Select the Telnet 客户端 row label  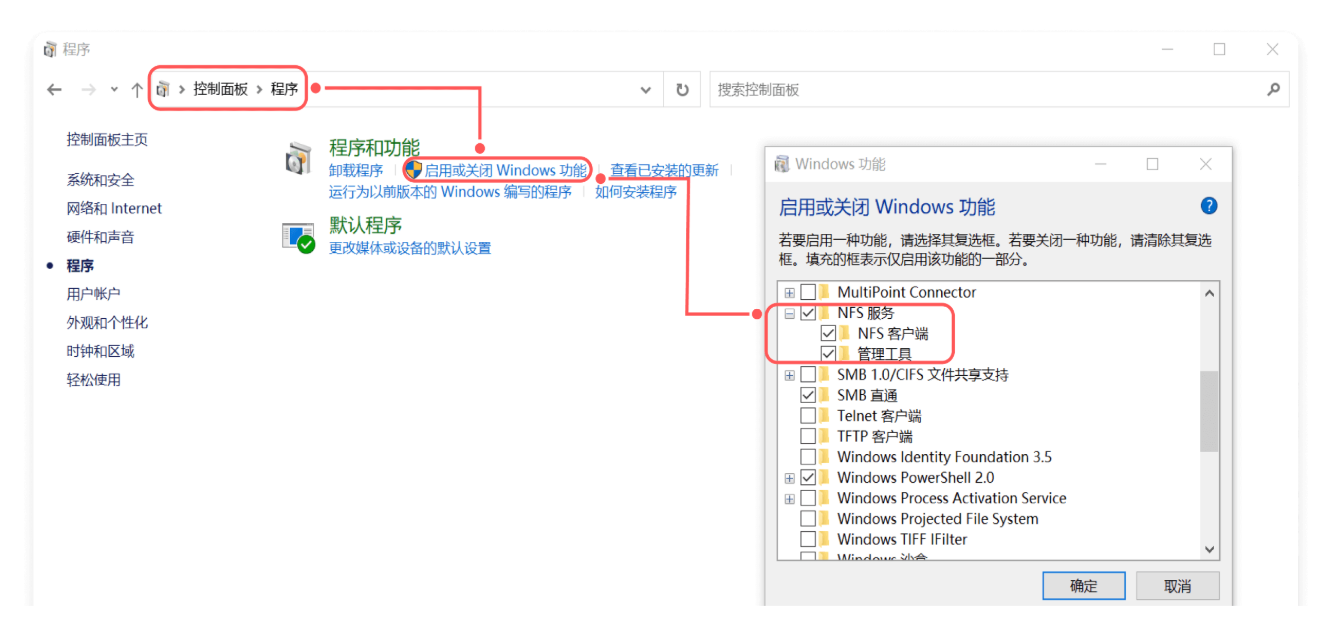tap(879, 416)
